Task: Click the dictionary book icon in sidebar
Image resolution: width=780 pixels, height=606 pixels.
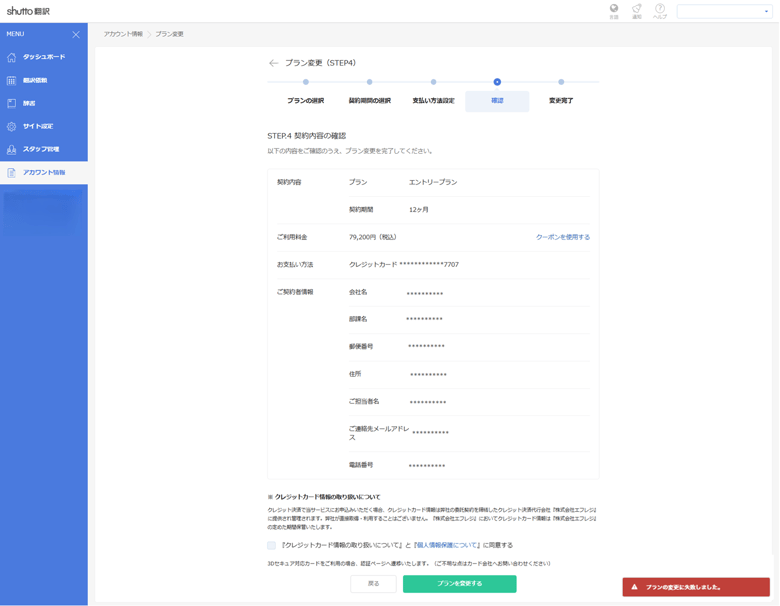Action: (11, 103)
